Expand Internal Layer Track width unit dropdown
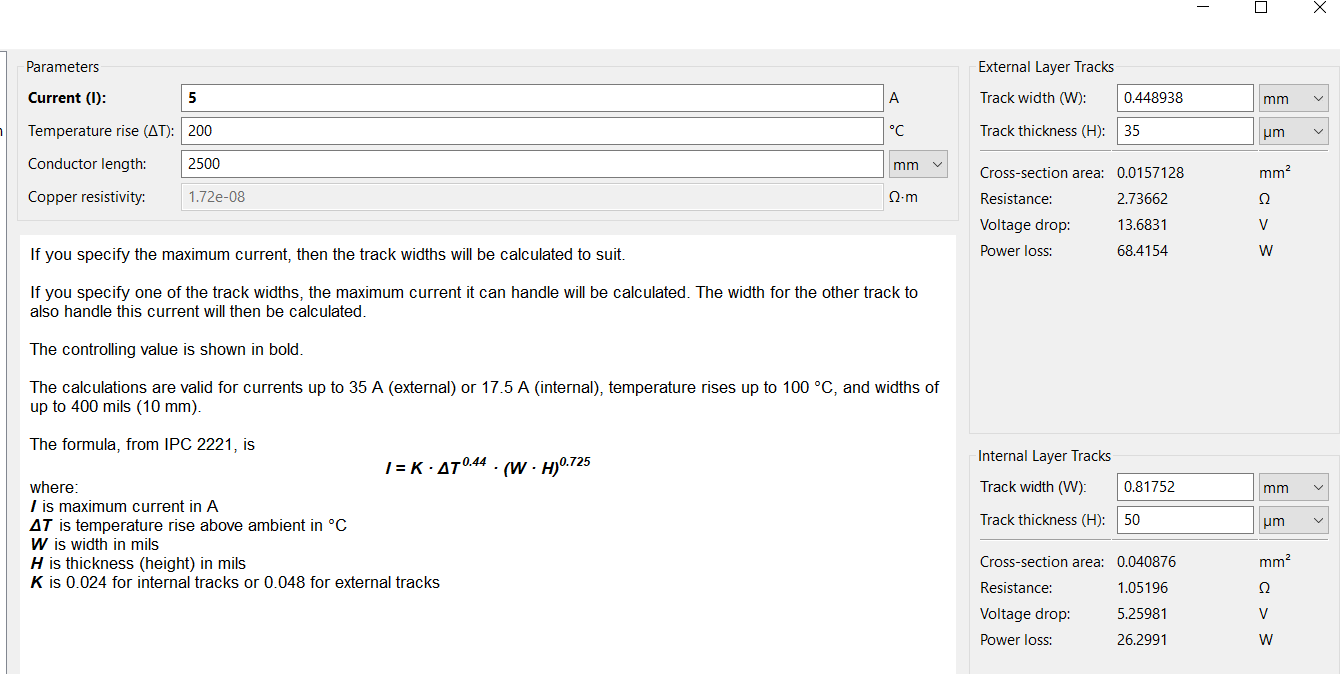The image size is (1340, 674). pos(1293,487)
